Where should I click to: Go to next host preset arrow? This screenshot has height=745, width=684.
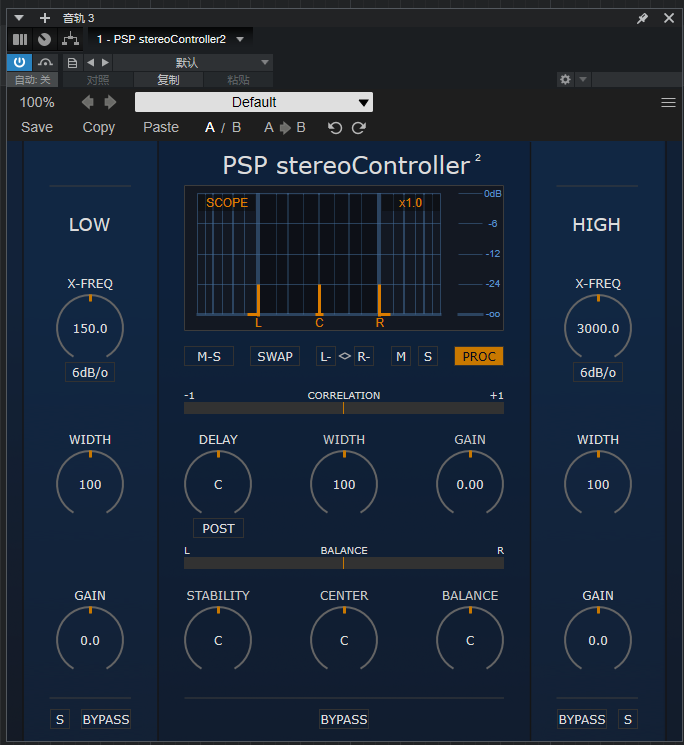coord(105,62)
